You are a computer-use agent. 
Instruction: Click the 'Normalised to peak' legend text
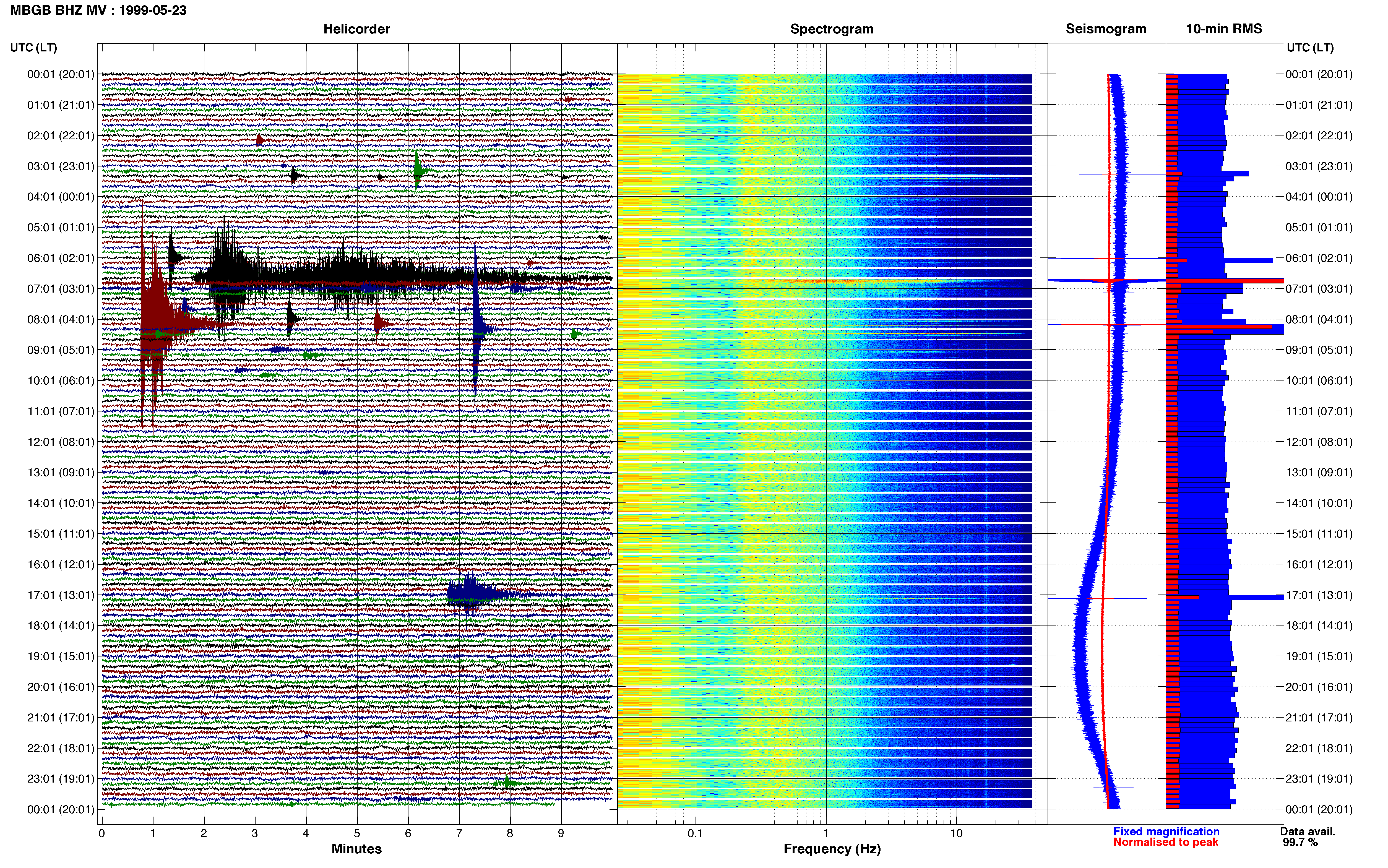click(x=1165, y=842)
